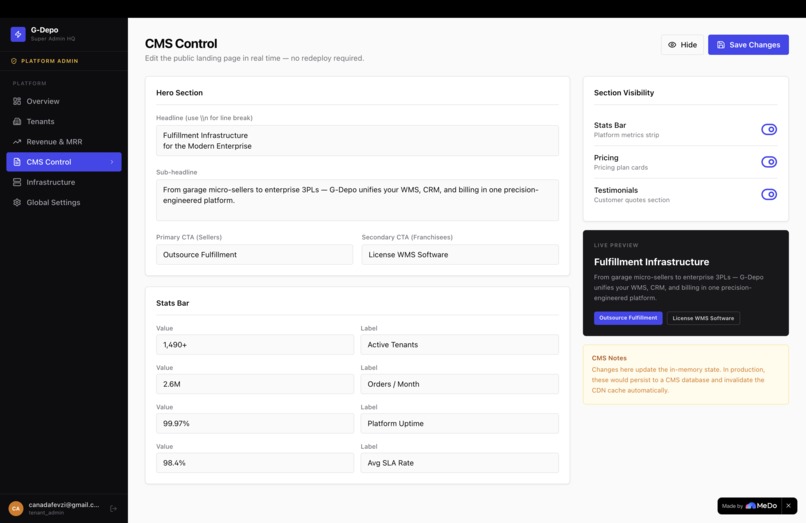Click the CMS Notes heading
806x523 pixels.
click(x=609, y=358)
